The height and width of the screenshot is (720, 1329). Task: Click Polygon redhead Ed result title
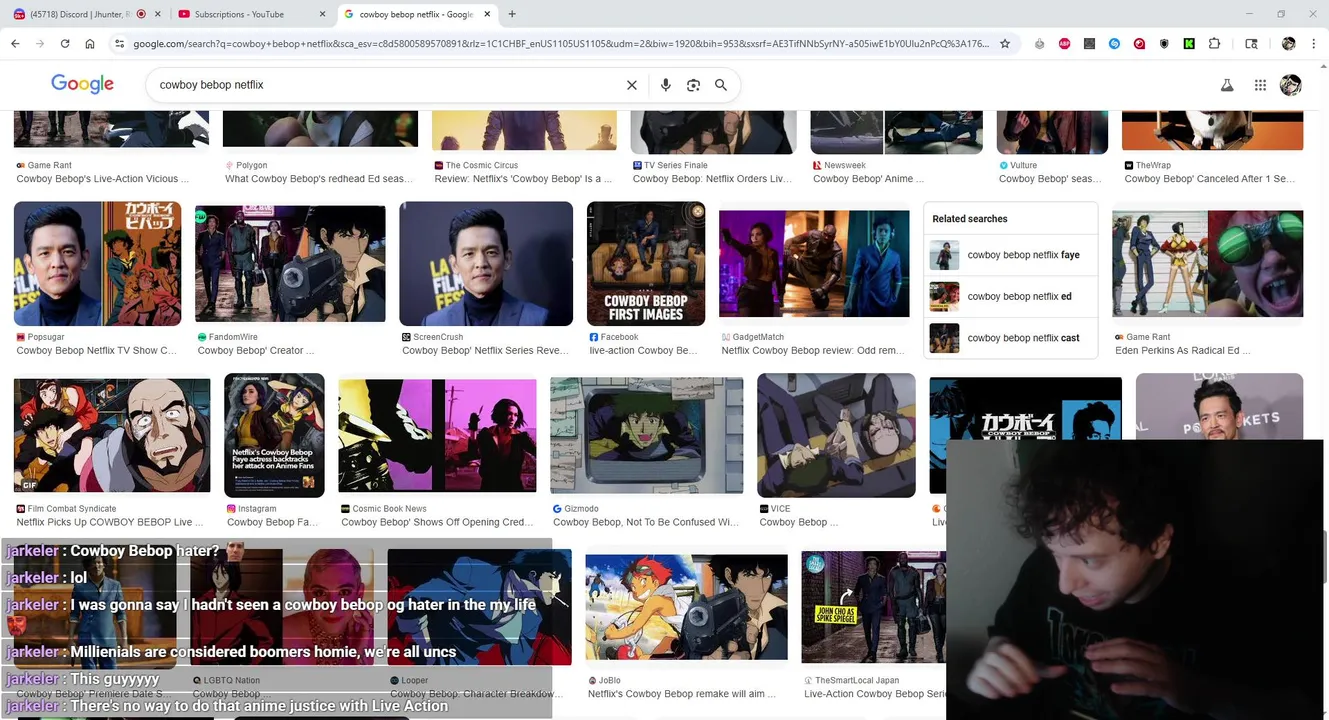tap(319, 179)
